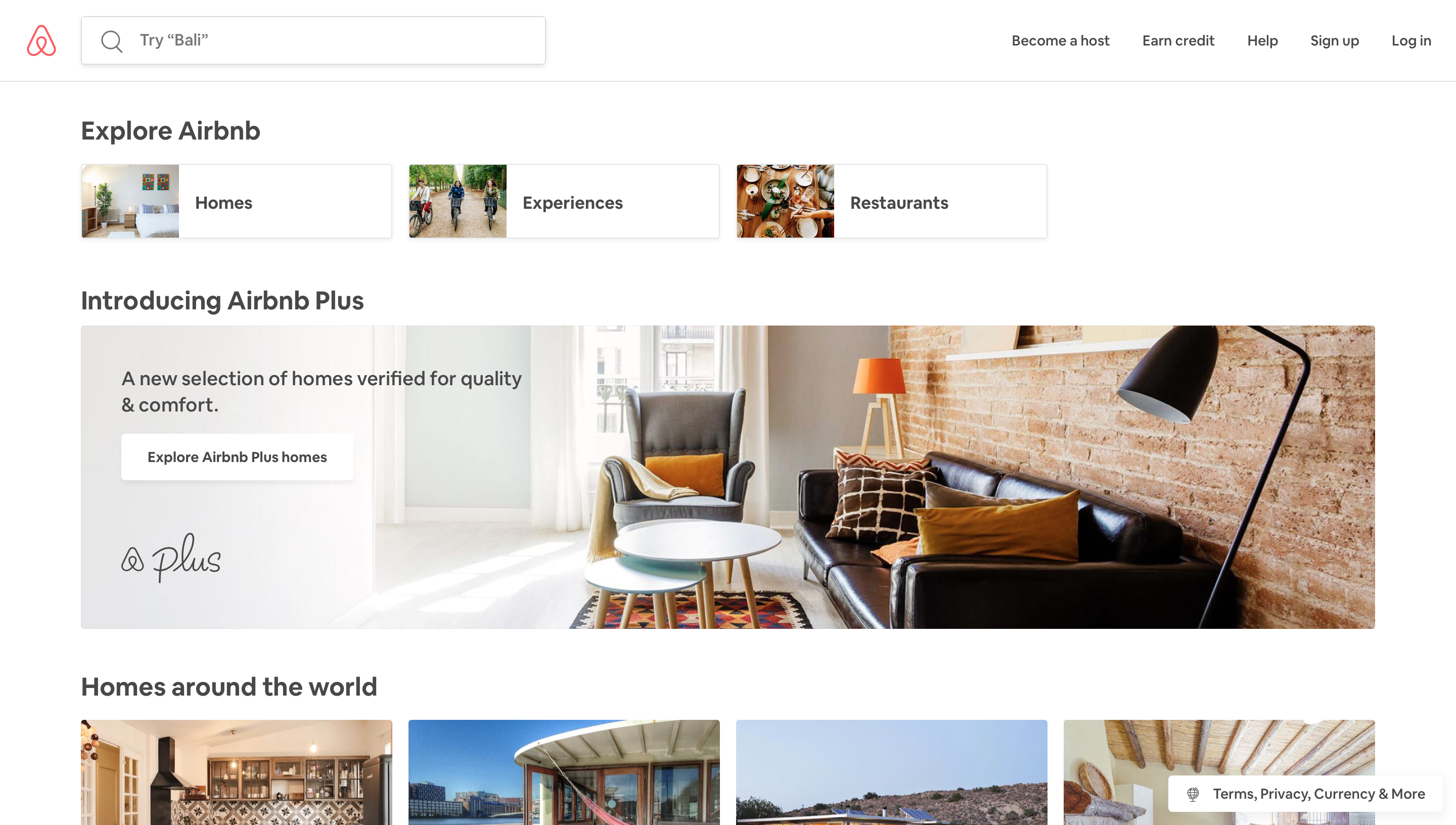Focus the Try "Bali" search field
The width and height of the screenshot is (1456, 825).
tap(313, 40)
